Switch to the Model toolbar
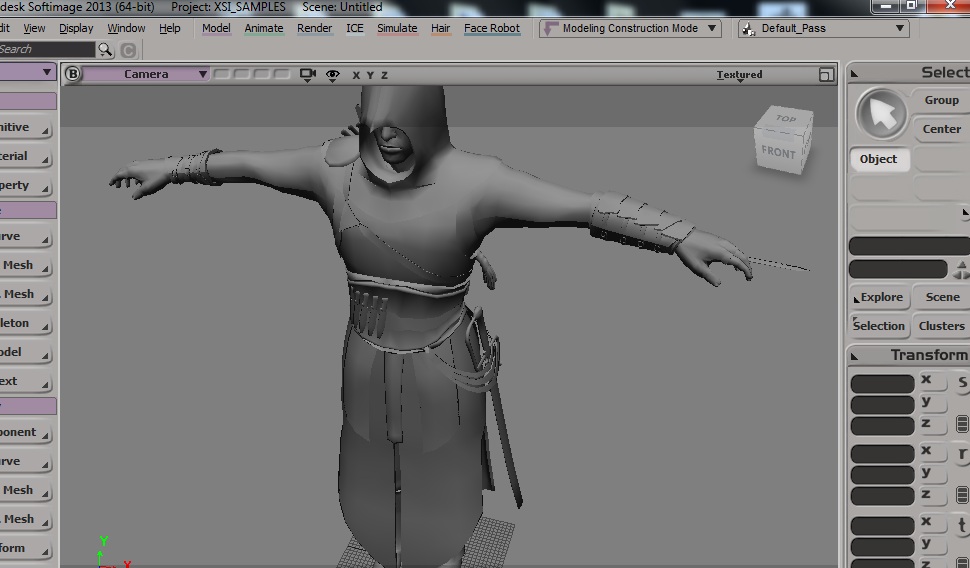 tap(216, 28)
